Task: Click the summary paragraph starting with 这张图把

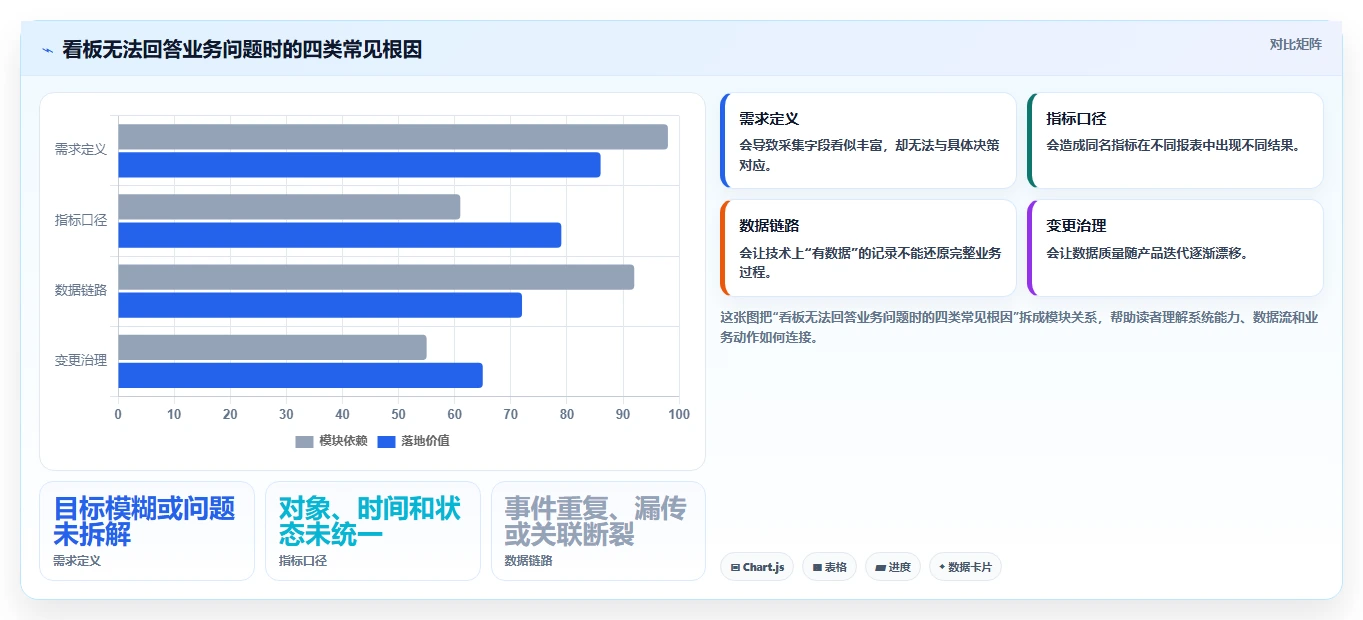Action: [x=1020, y=327]
